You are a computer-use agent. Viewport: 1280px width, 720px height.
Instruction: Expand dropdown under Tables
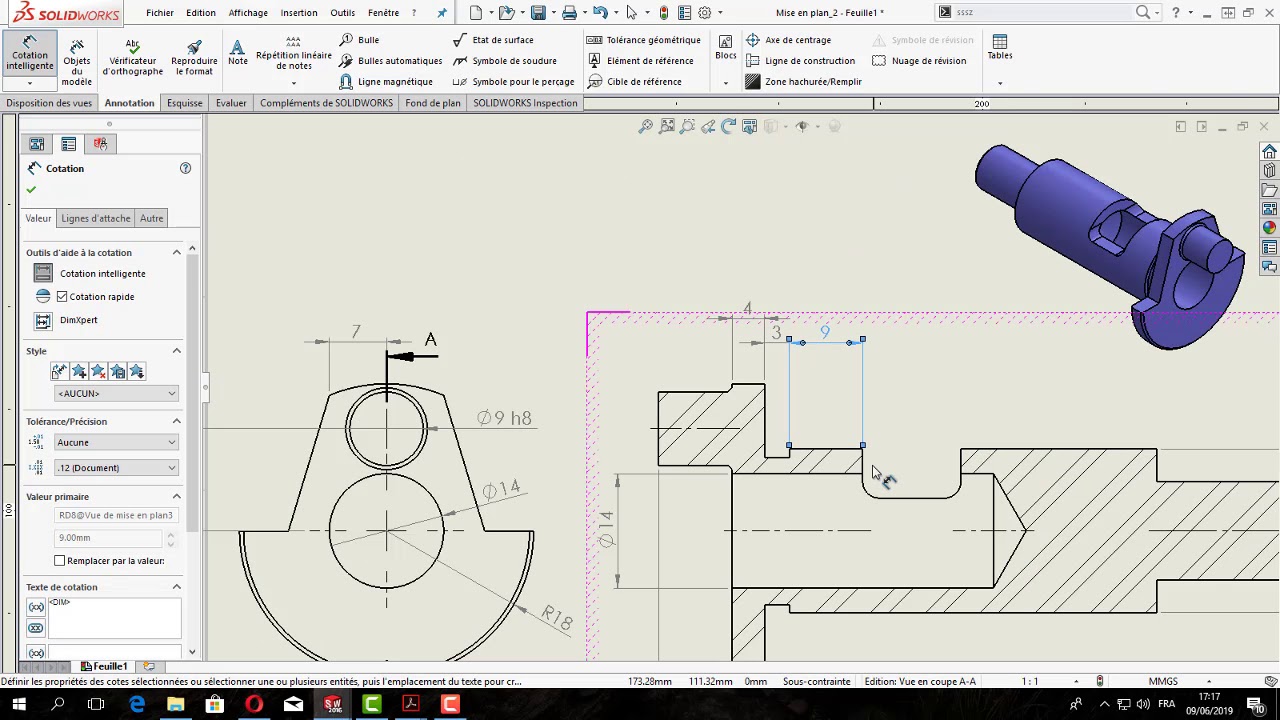(x=1000, y=82)
